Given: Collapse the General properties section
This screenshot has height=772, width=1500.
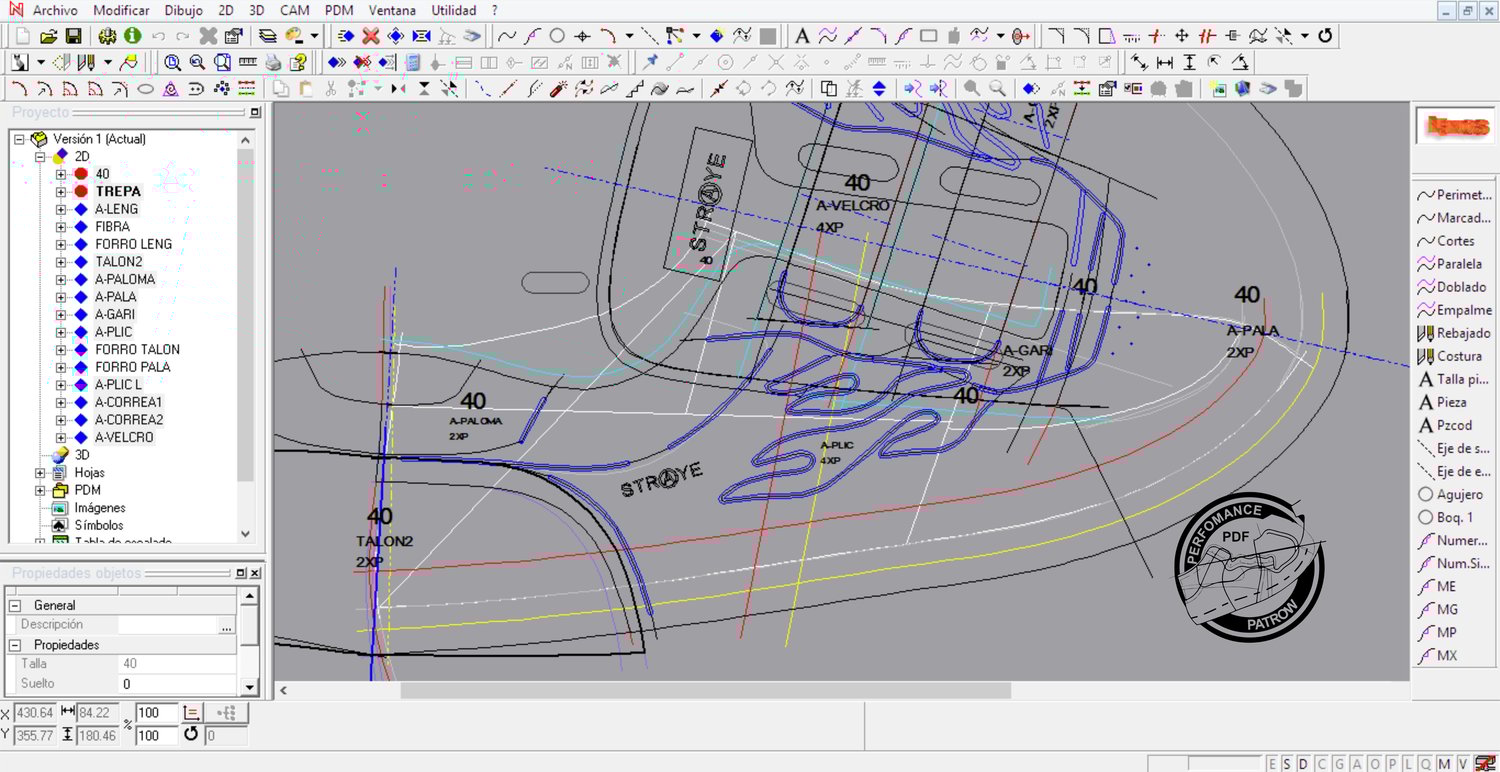Looking at the screenshot, I should tap(15, 605).
